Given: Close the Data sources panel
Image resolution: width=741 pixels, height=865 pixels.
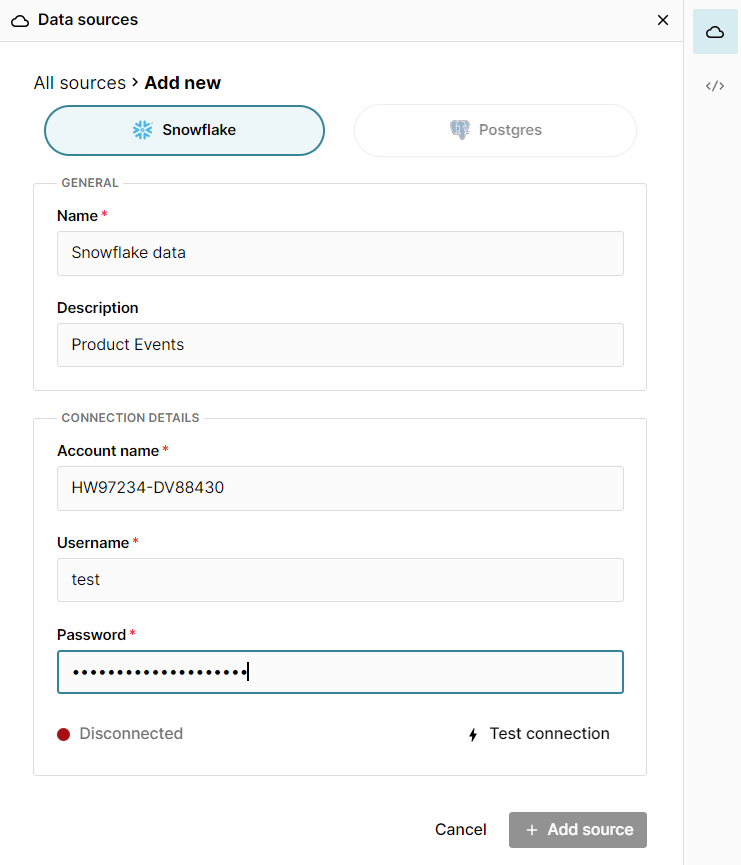Looking at the screenshot, I should coord(663,20).
